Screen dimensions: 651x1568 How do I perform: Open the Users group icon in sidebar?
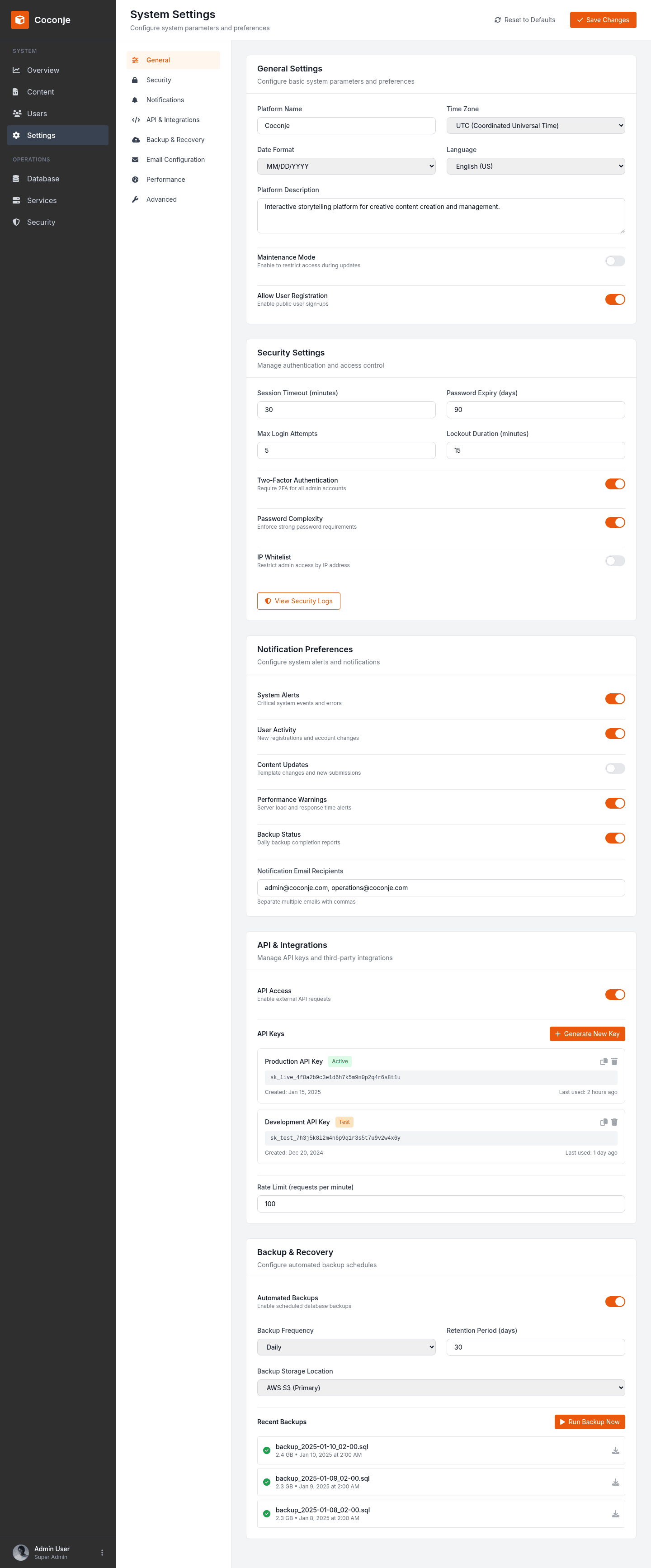[17, 114]
